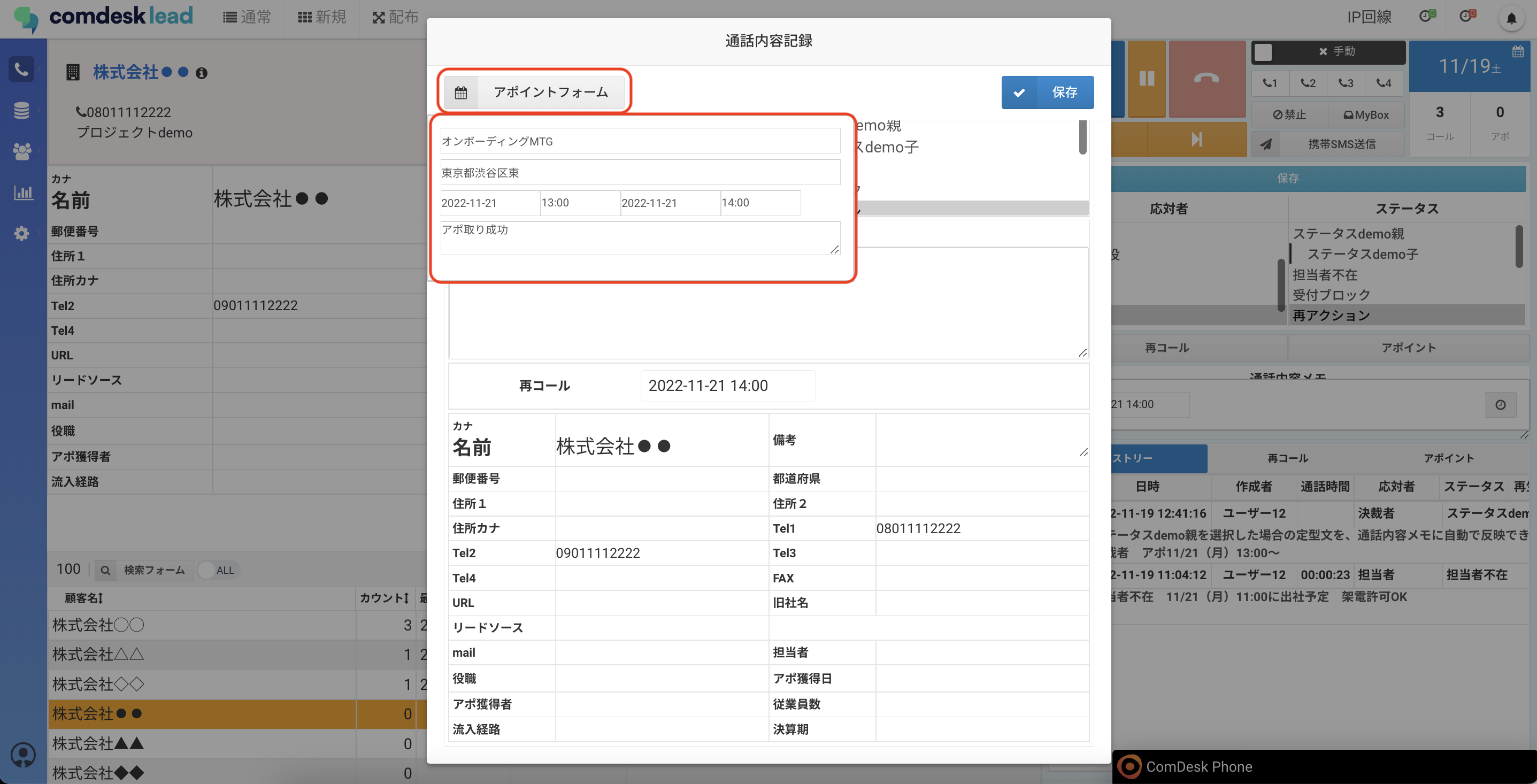The height and width of the screenshot is (784, 1537).
Task: Switch to 通常 view tab
Action: tap(247, 17)
